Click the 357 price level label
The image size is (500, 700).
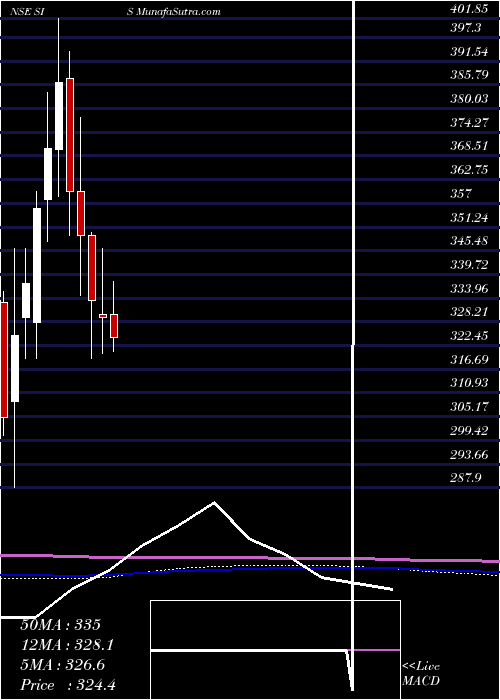(x=462, y=193)
